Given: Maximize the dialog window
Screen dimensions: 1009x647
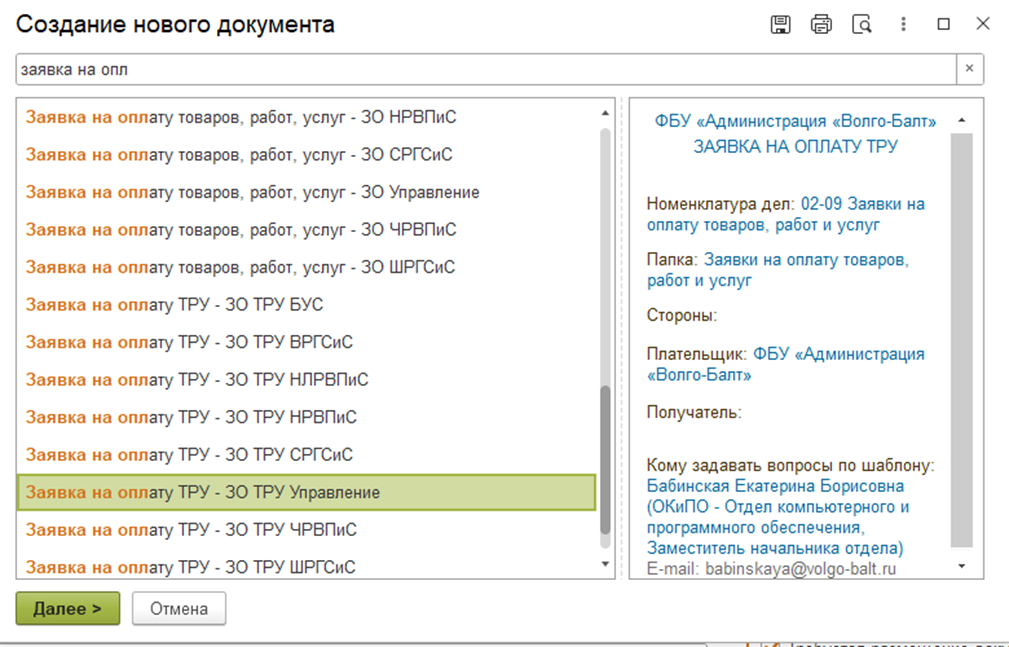Looking at the screenshot, I should pyautogui.click(x=943, y=25).
